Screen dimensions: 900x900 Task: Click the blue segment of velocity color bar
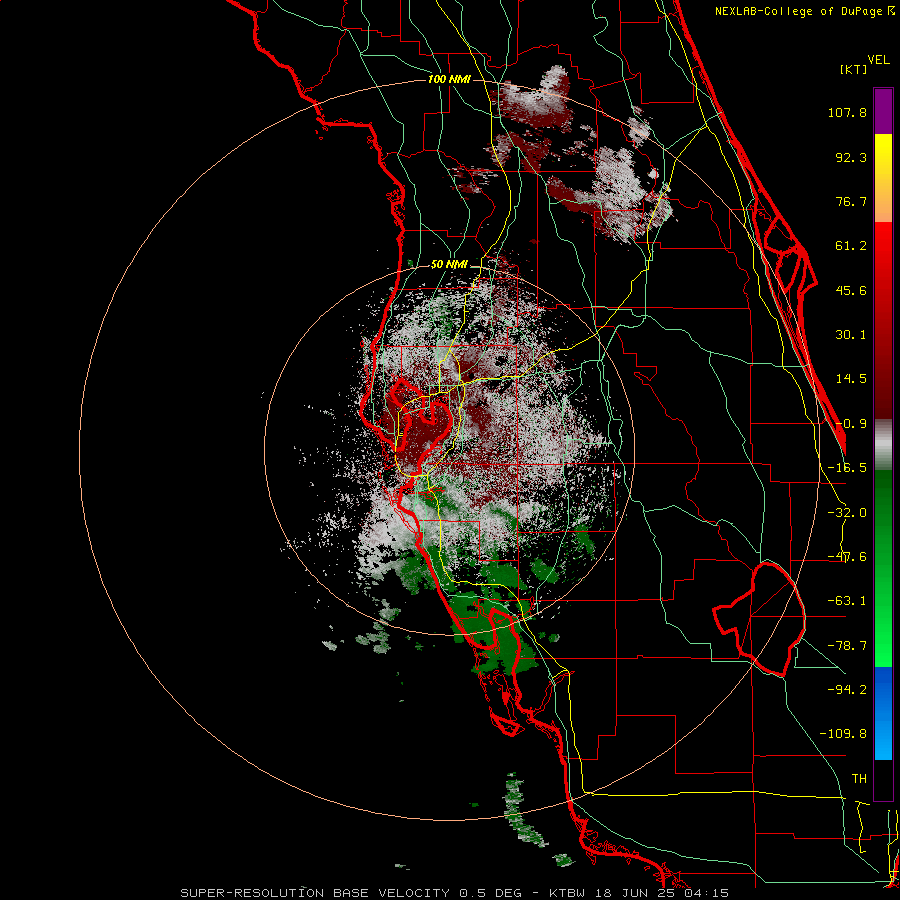click(883, 713)
